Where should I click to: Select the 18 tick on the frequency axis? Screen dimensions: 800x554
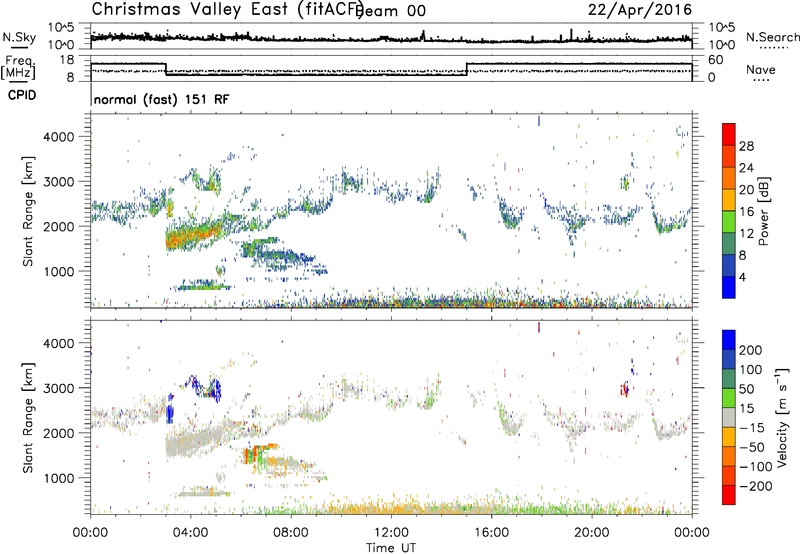pos(69,60)
